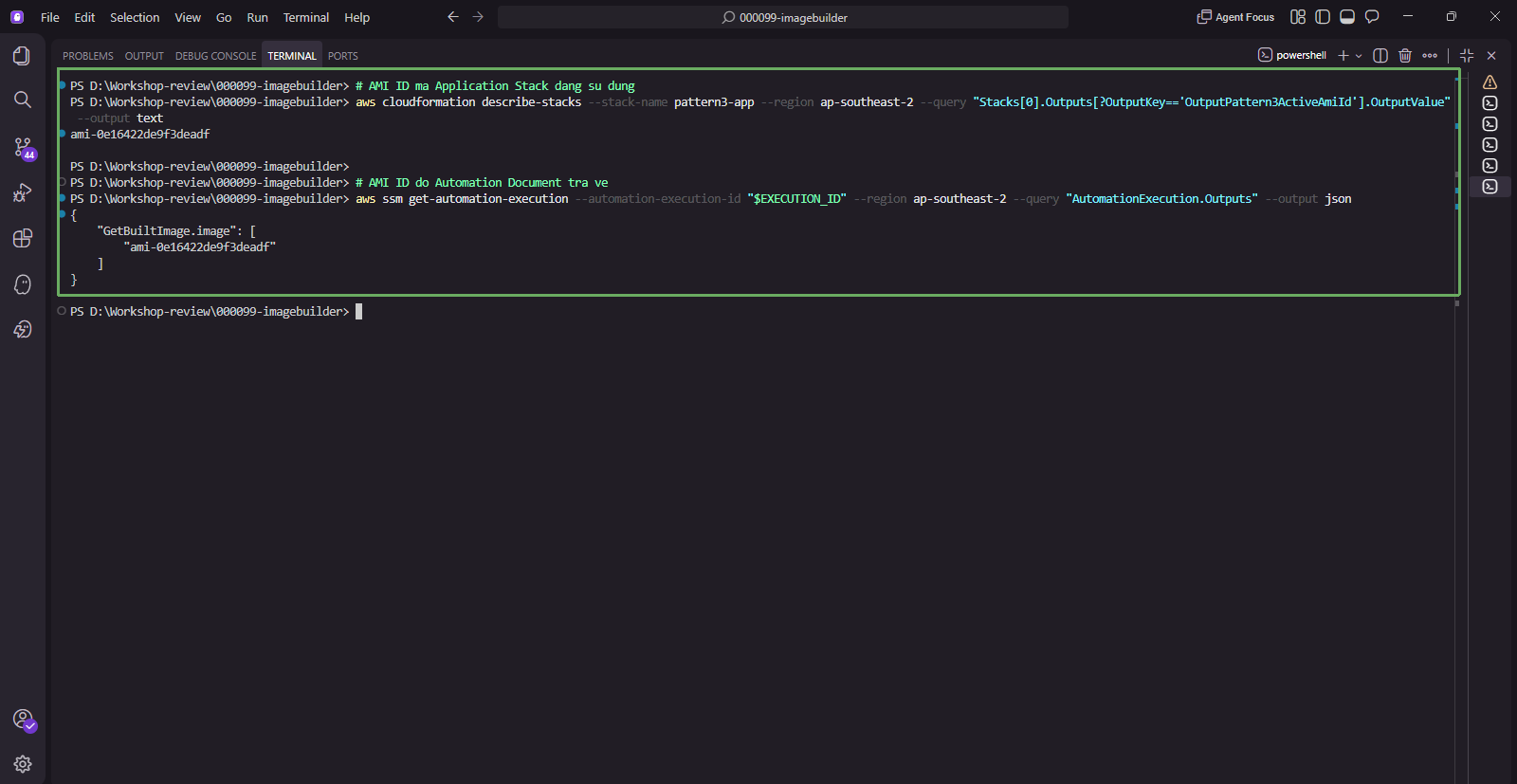Select the highlighted active terminal entry
The width and height of the screenshot is (1517, 784).
click(1490, 187)
